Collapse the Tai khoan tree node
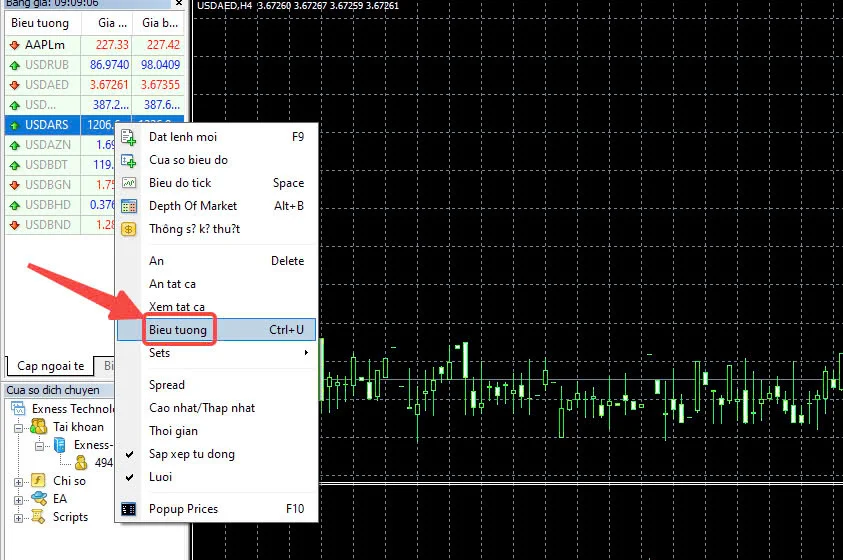The image size is (843, 560). click(x=18, y=428)
